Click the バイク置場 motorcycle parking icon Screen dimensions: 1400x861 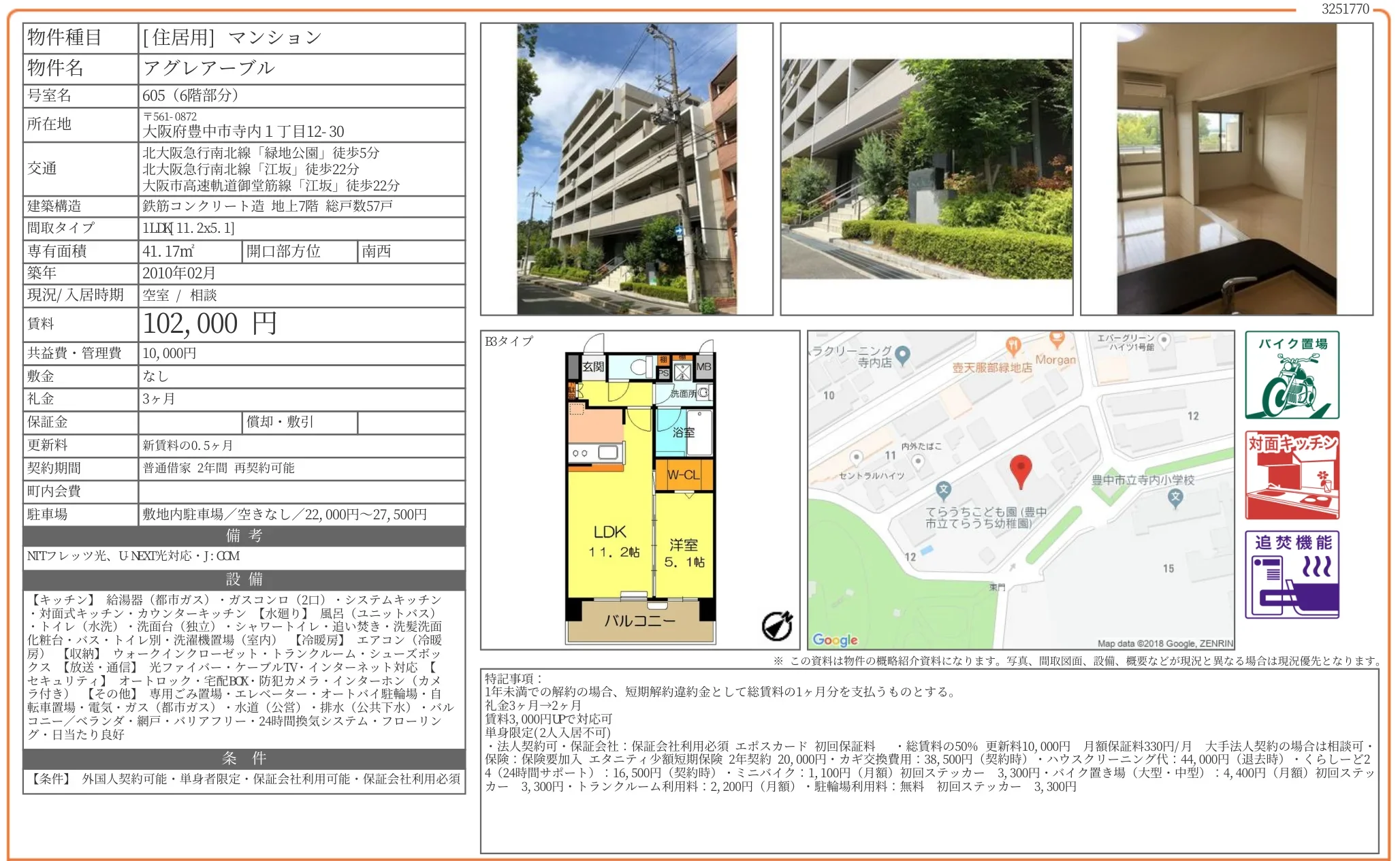(x=1291, y=375)
